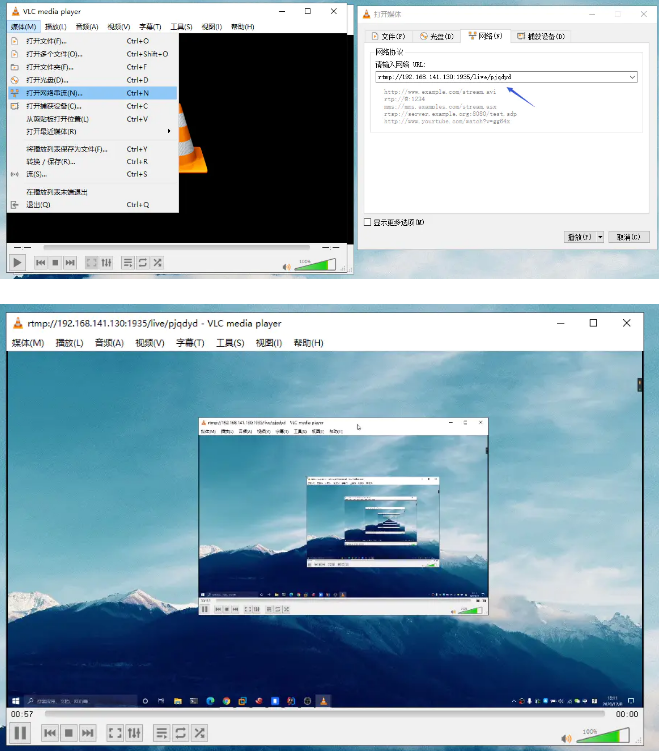Enable 显示更多选项(M) checkbox
This screenshot has width=659, height=751.
[368, 222]
